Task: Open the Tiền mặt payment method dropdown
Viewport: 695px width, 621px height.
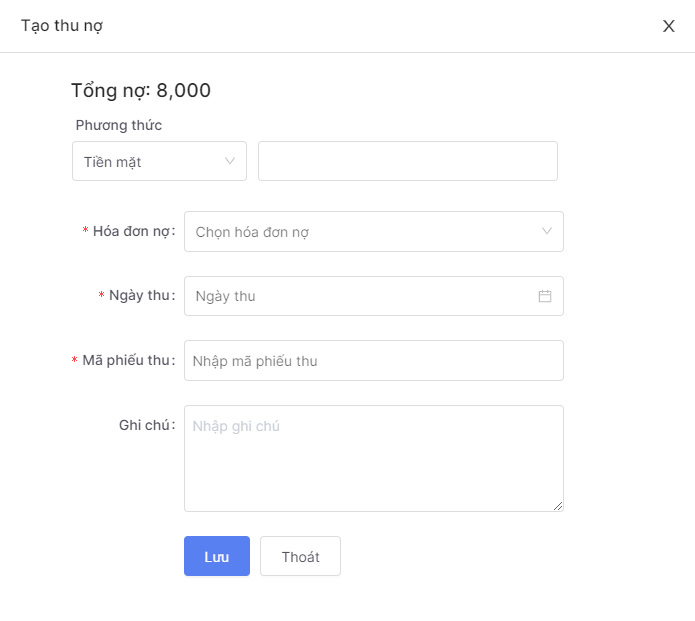Action: tap(150, 161)
